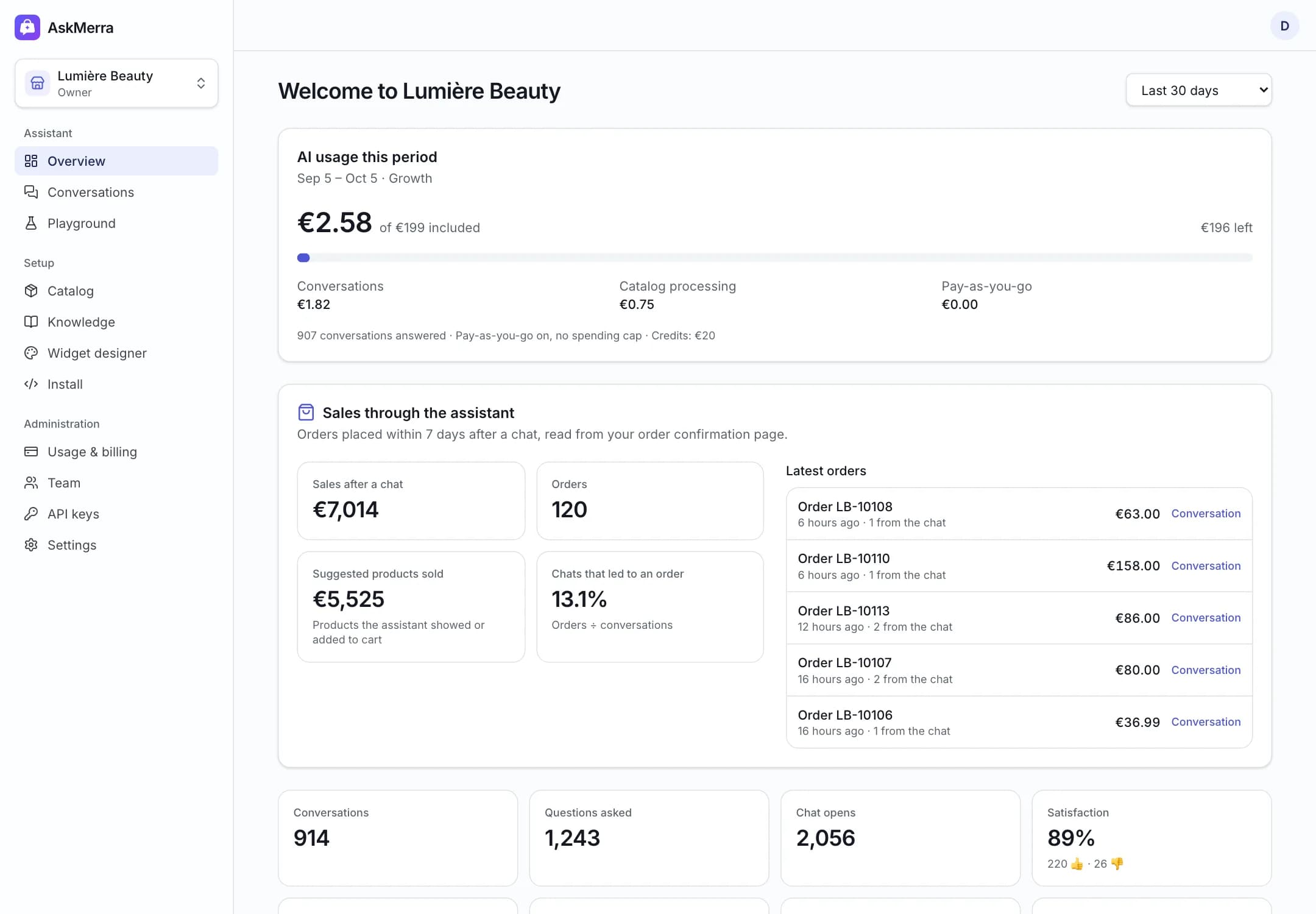Click the Lumière Beauty store icon
Screen dimensions: 1316x914
point(37,83)
